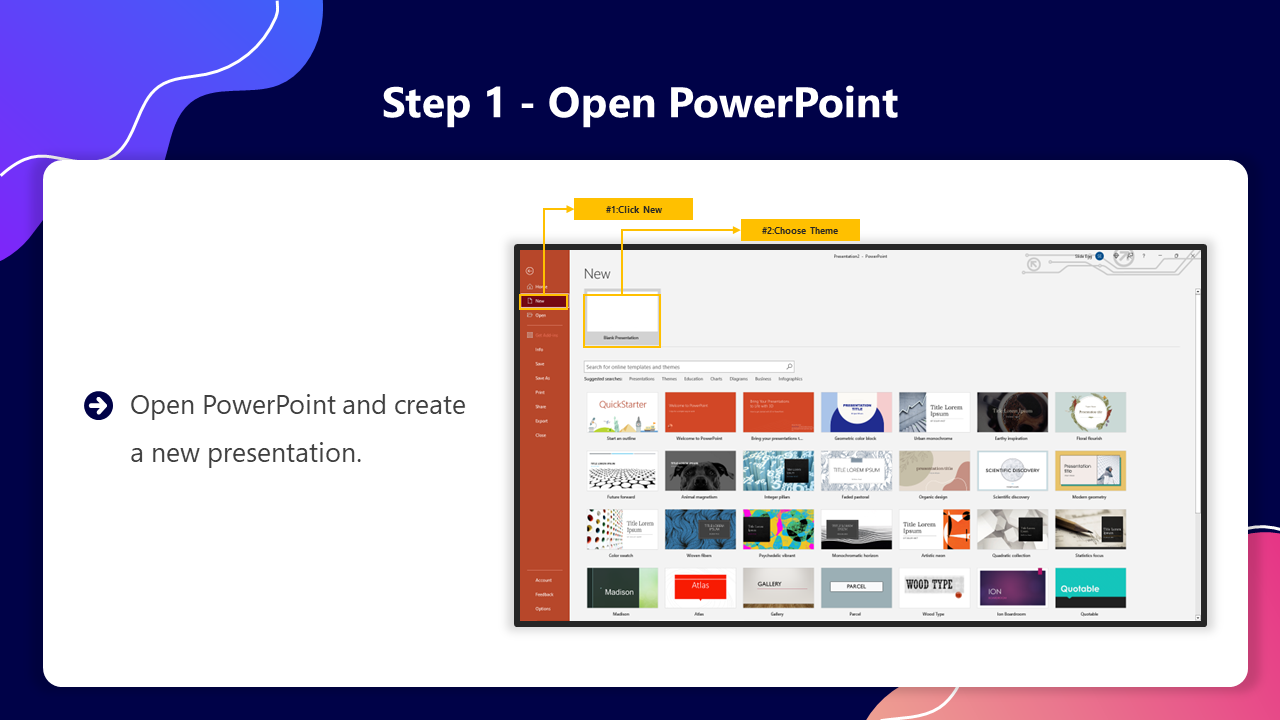Click the templates list vertical scrollbar

click(1199, 455)
